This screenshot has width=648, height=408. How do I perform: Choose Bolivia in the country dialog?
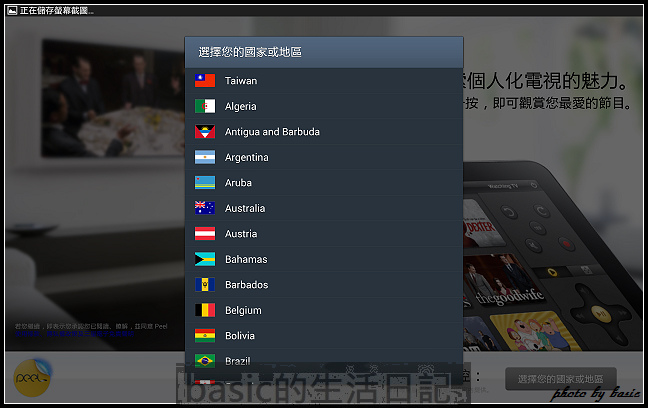tap(324, 336)
